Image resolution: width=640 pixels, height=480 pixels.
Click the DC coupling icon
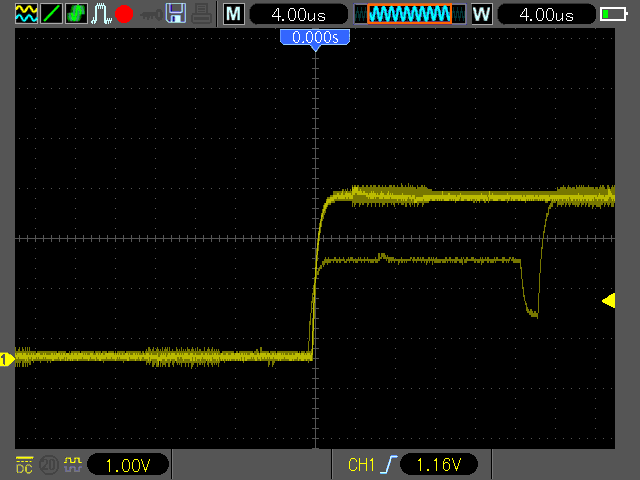coord(24,465)
